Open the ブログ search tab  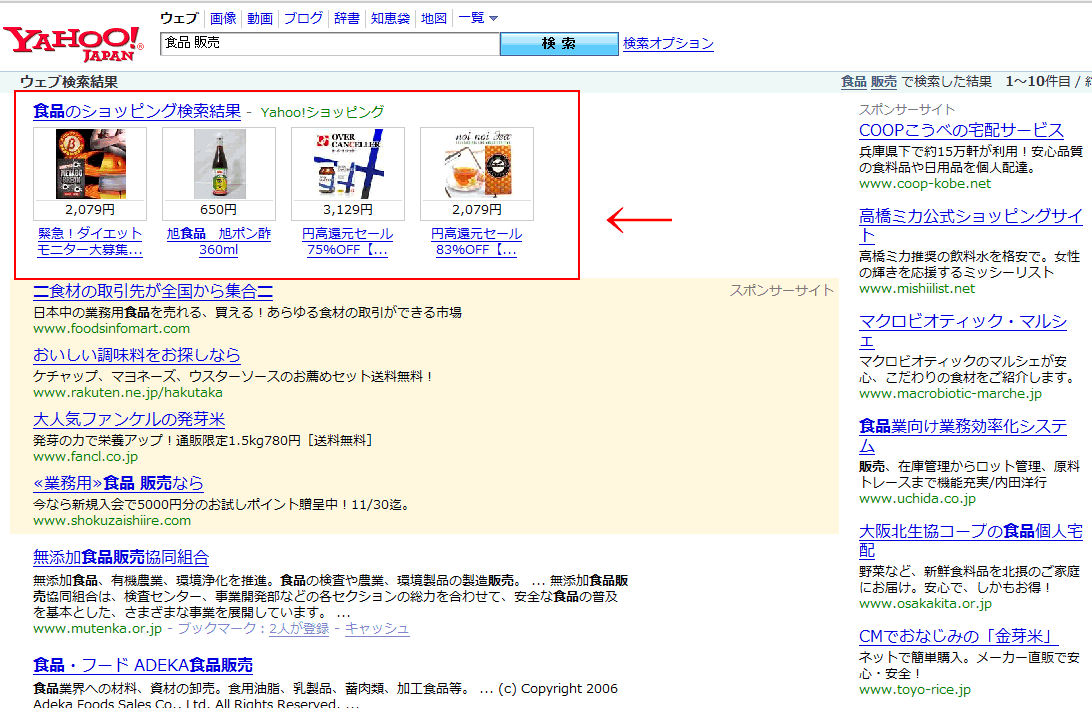click(303, 18)
